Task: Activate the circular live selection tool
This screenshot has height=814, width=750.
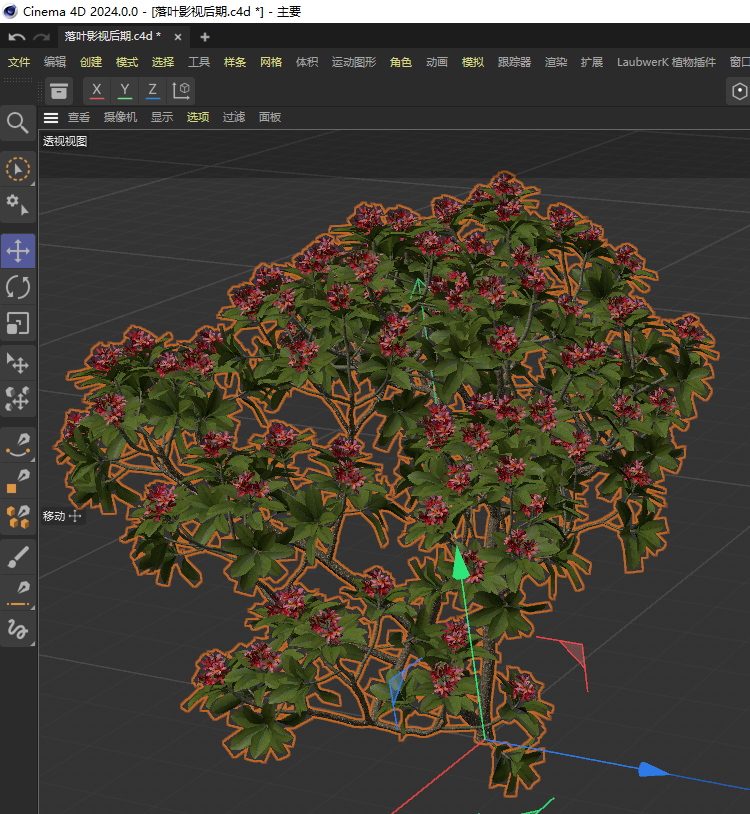Action: 18,168
